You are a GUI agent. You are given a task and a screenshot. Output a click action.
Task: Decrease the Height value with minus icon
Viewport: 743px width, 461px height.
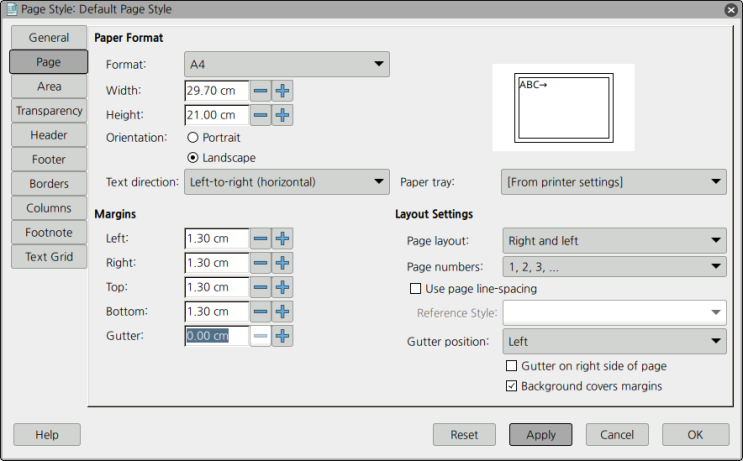(x=260, y=115)
